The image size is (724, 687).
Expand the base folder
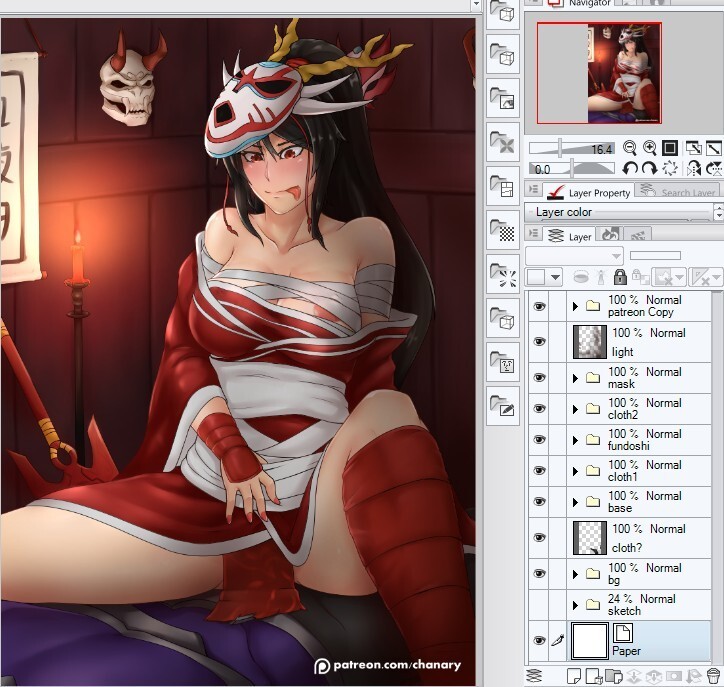(x=575, y=502)
